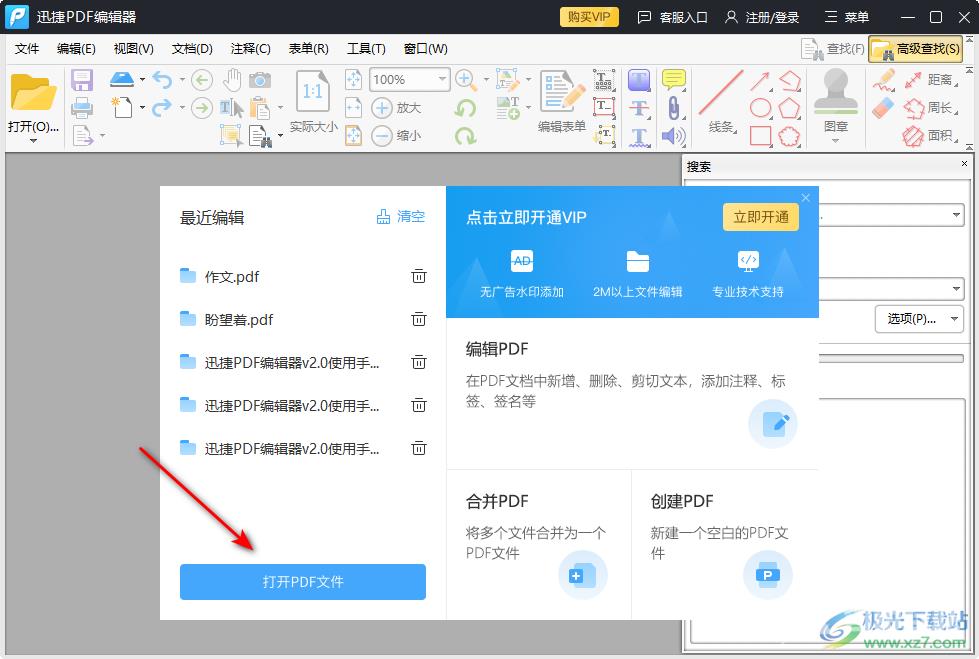
Task: Click the 打开PDF文件 button
Action: [x=303, y=582]
